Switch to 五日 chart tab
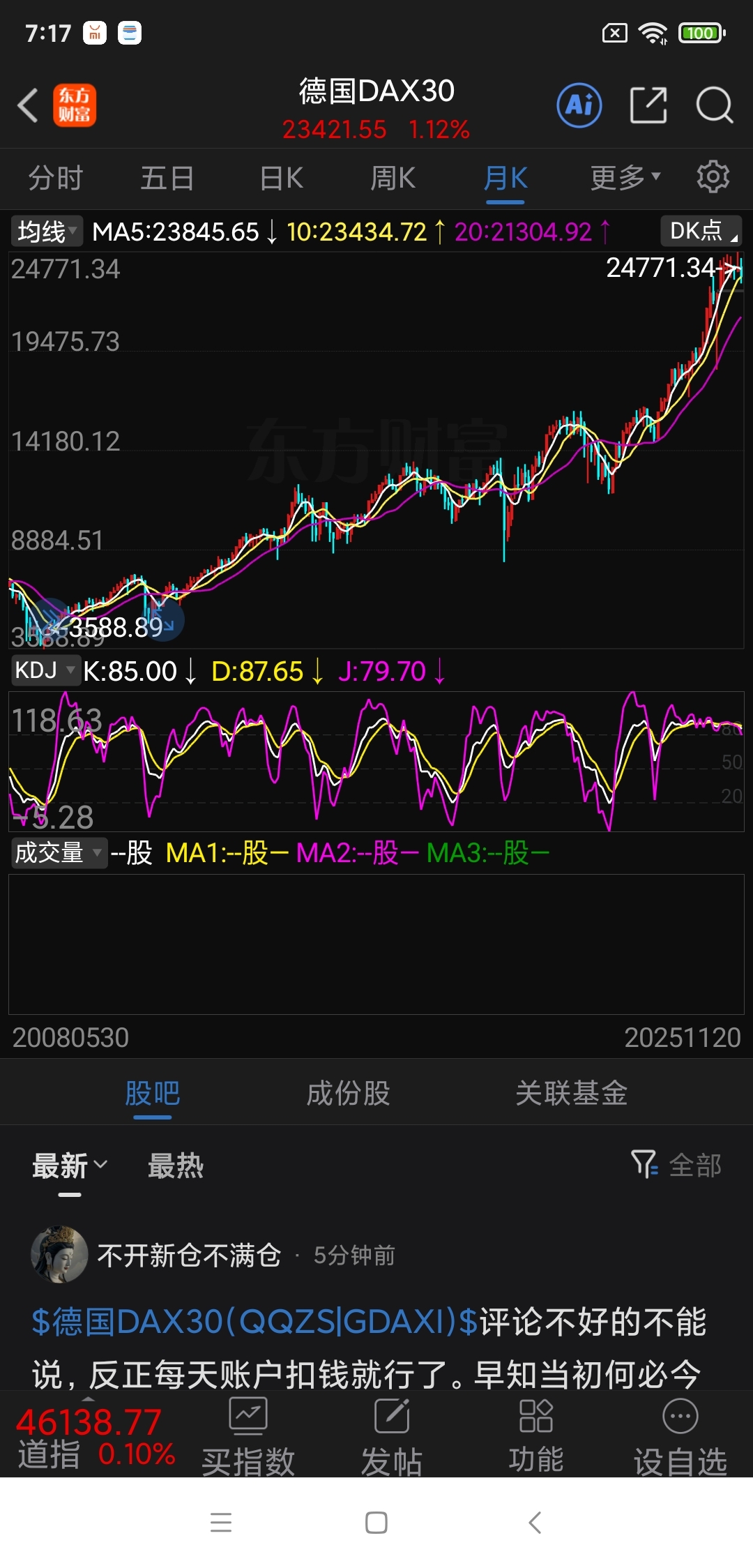This screenshot has width=753, height=1568. pyautogui.click(x=167, y=178)
